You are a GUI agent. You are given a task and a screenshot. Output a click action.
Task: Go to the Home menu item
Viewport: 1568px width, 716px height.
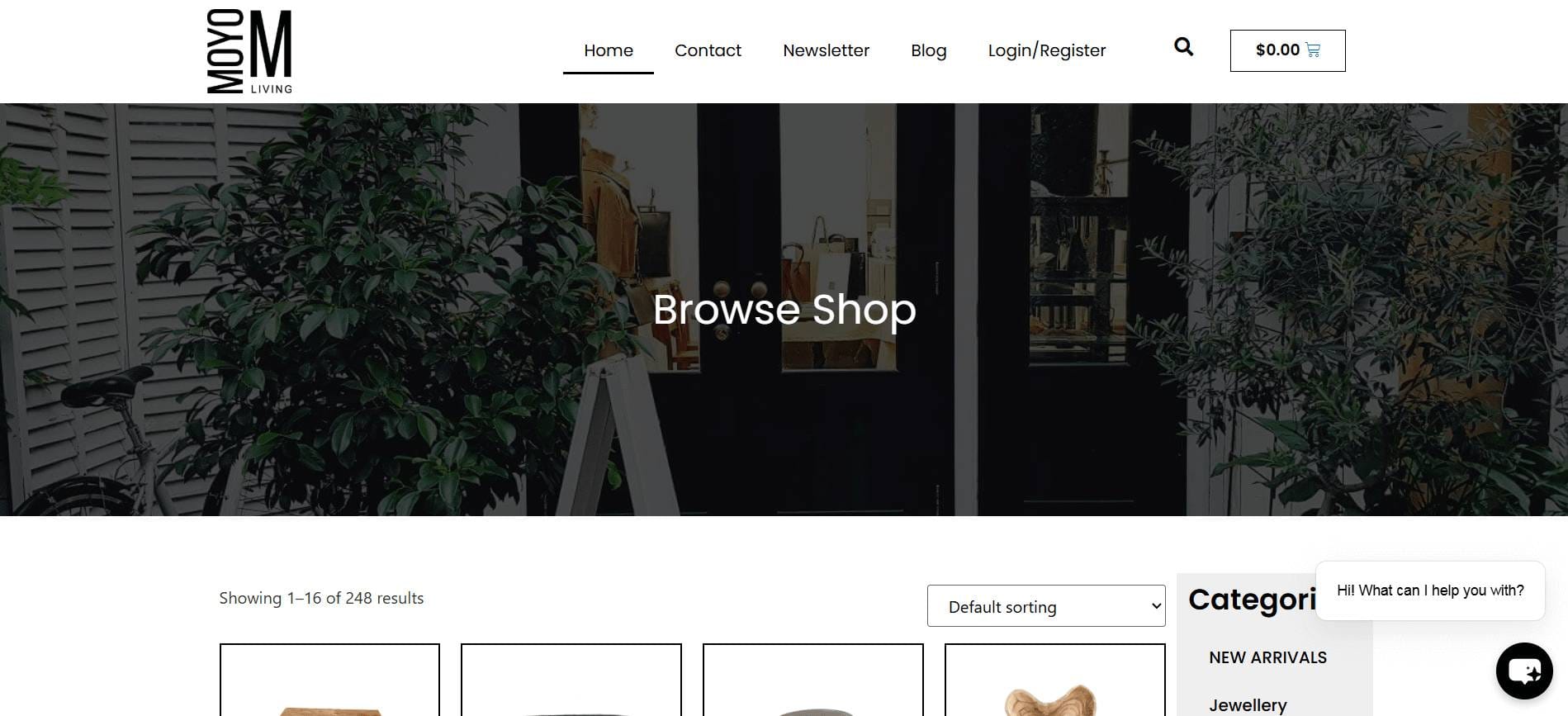[x=609, y=50]
